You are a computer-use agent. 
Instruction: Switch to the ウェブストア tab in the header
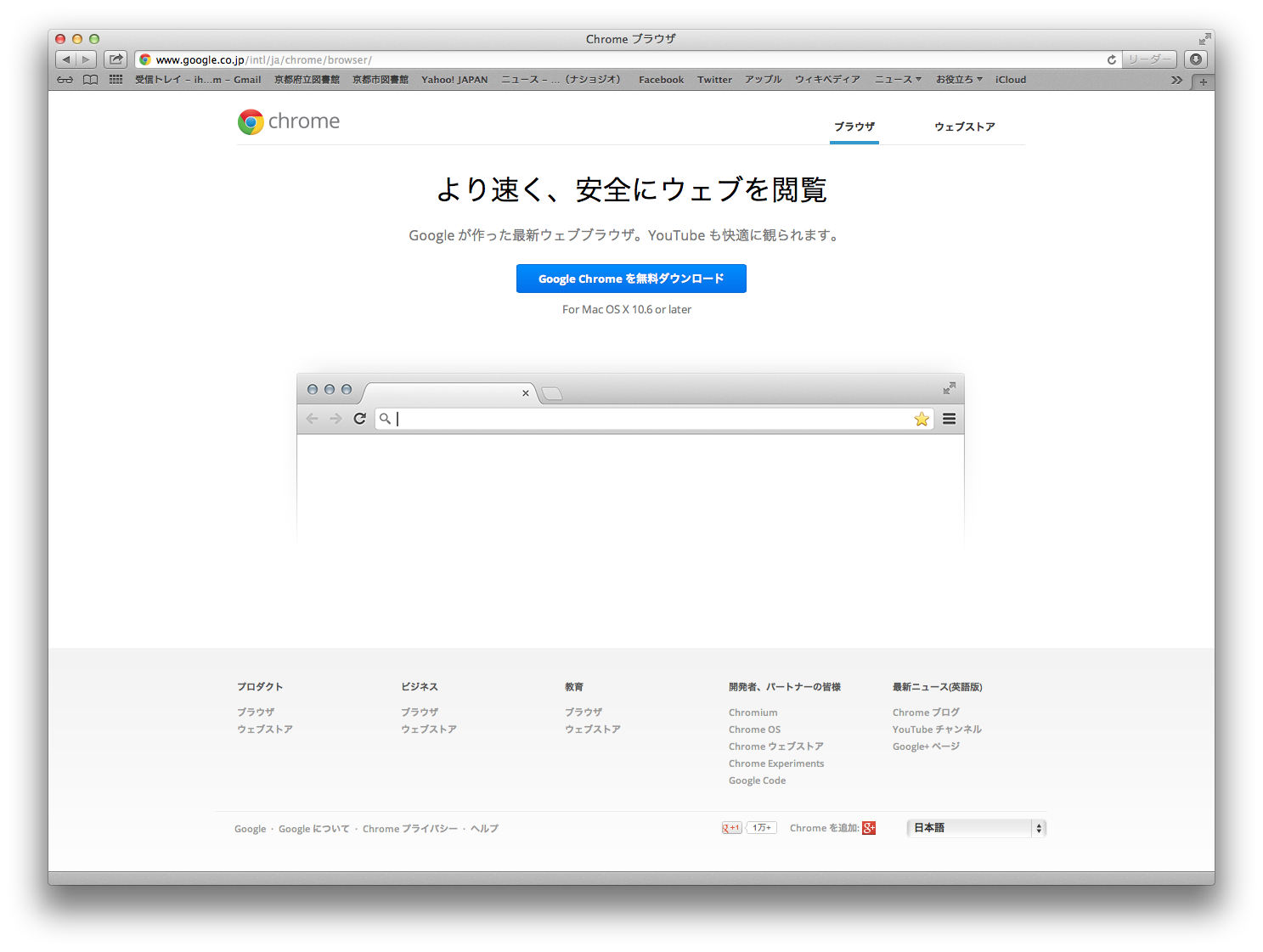pyautogui.click(x=965, y=127)
